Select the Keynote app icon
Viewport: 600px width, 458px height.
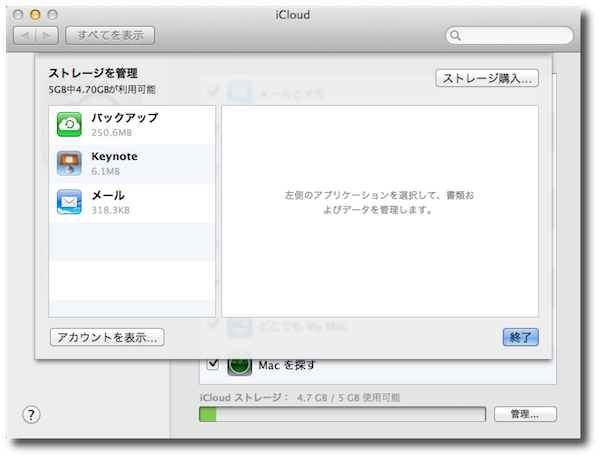tap(69, 163)
